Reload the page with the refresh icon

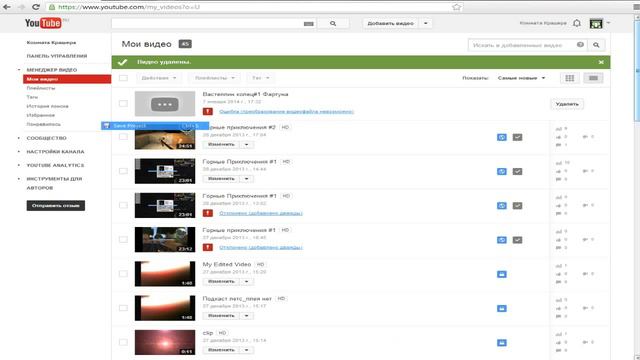(36, 7)
